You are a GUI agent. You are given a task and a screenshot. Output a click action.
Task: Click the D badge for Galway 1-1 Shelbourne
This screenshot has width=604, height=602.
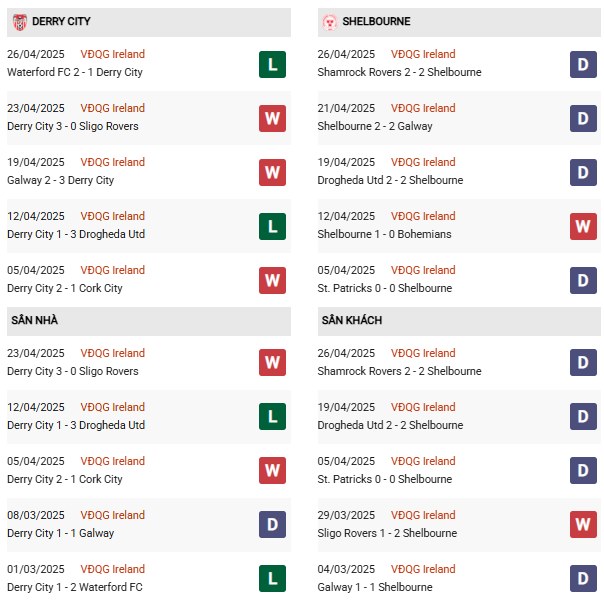coord(583,578)
